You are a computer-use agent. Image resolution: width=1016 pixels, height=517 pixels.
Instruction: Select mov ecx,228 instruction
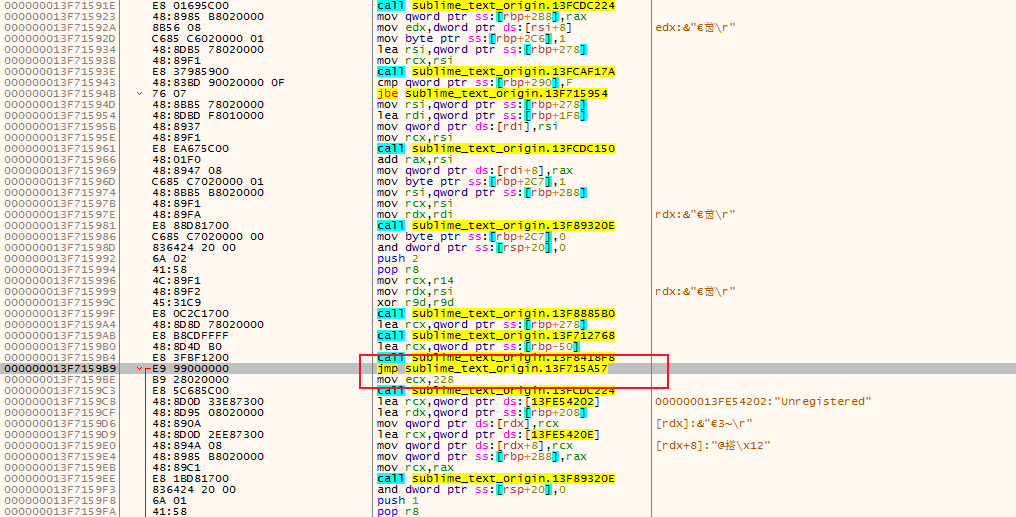point(415,380)
